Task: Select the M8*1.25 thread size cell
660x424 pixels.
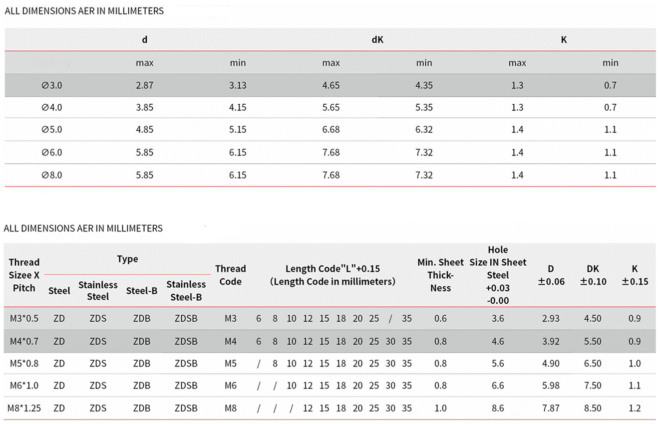Action: [x=24, y=408]
